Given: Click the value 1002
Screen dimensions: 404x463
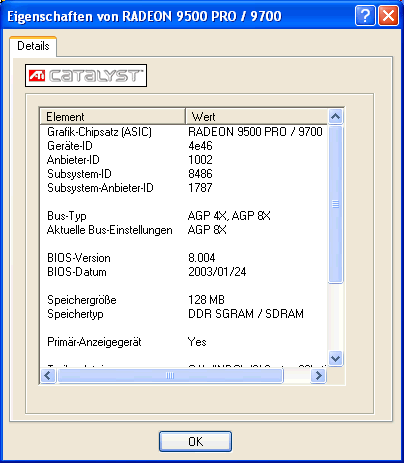Looking at the screenshot, I should click(200, 160).
